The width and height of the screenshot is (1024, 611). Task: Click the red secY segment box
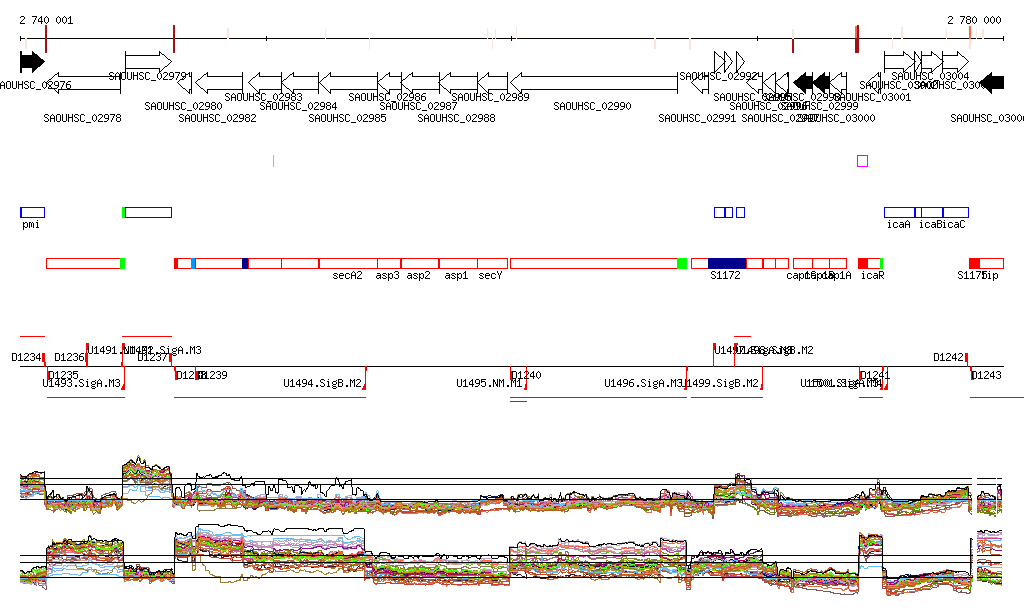coord(492,264)
